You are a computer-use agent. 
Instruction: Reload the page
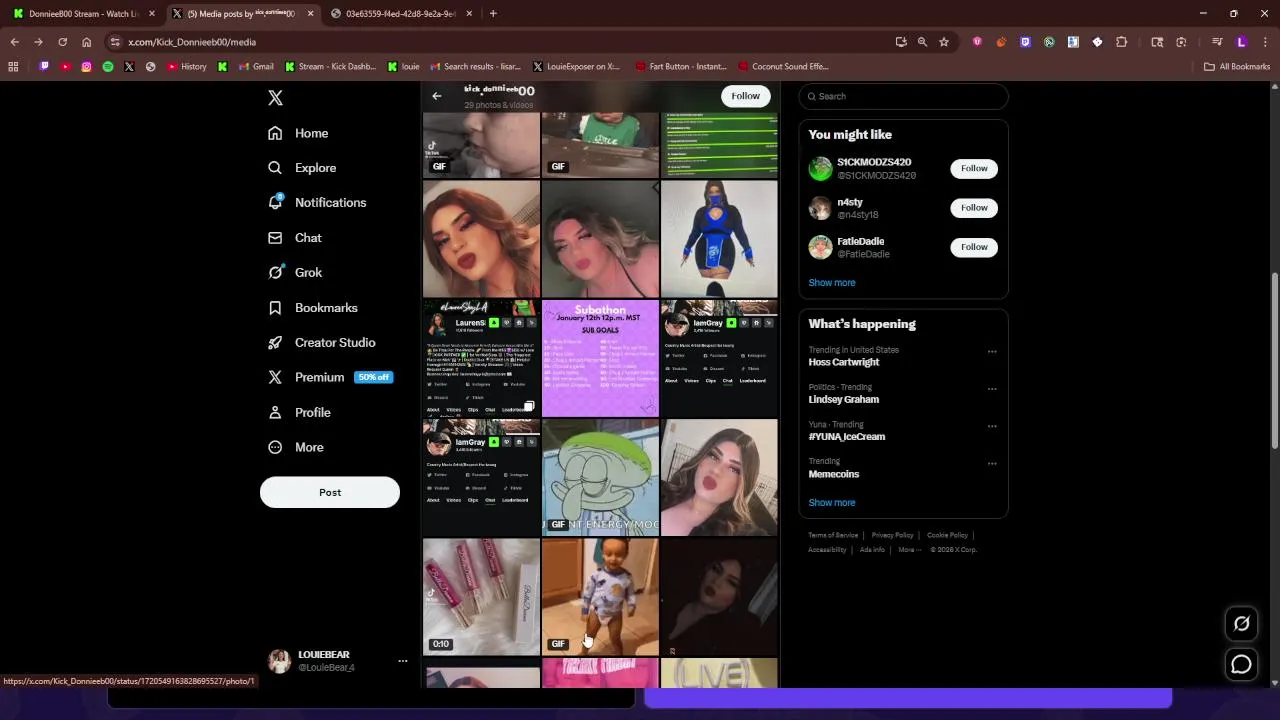tap(62, 42)
